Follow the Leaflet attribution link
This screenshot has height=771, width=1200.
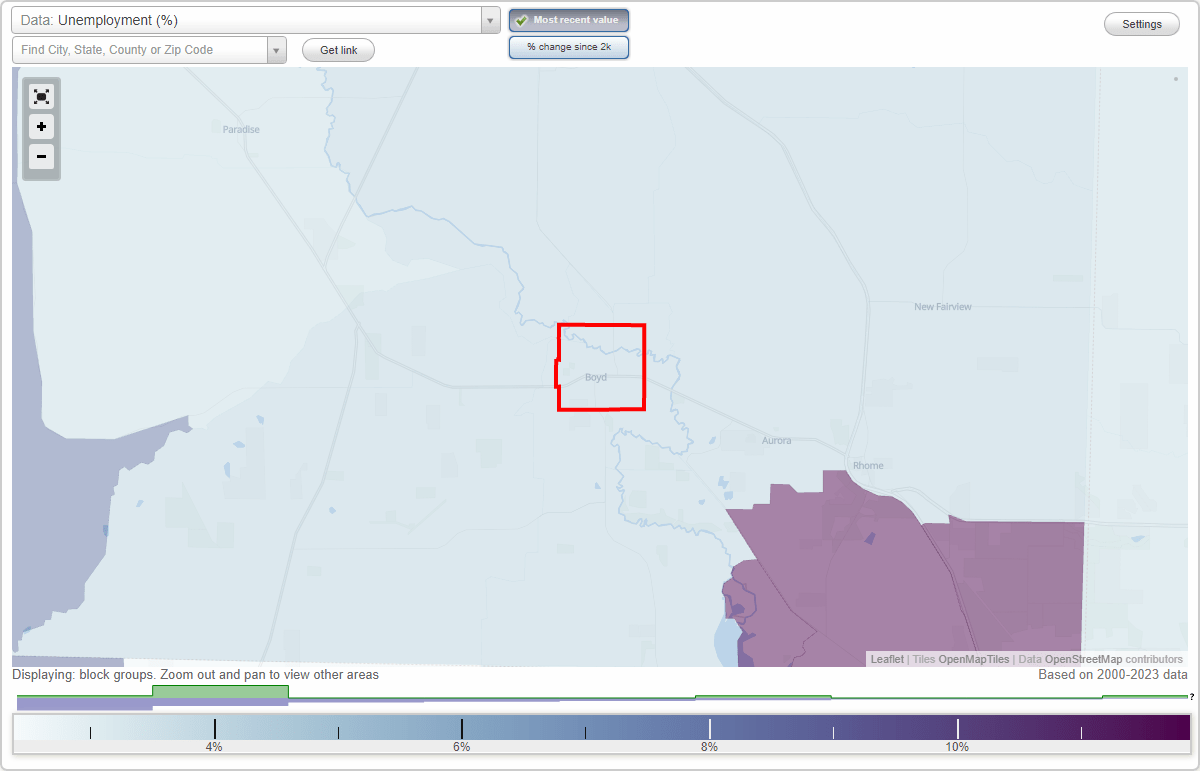[886, 659]
